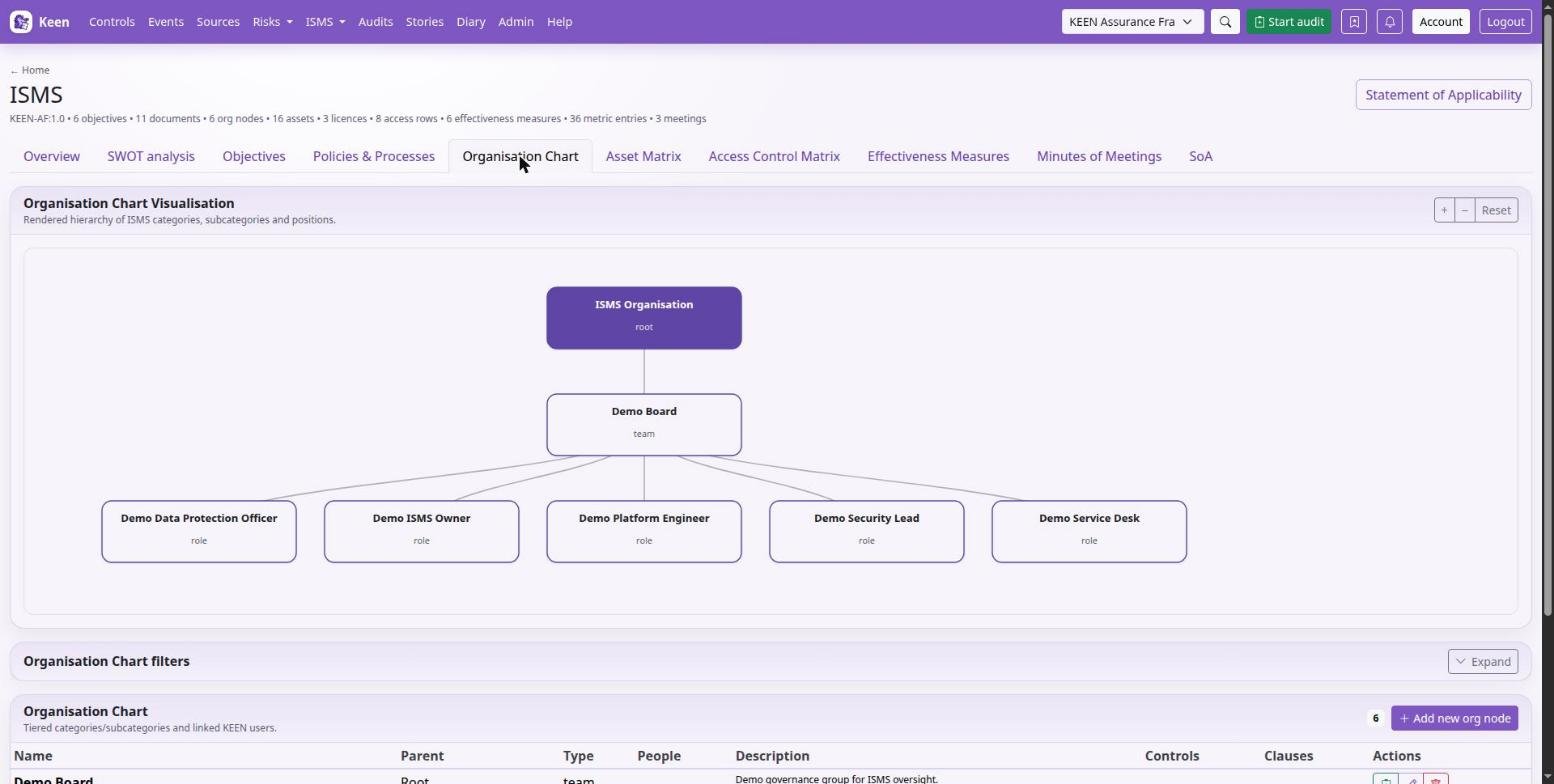
Task: Open the Objectives tab
Action: 254,157
